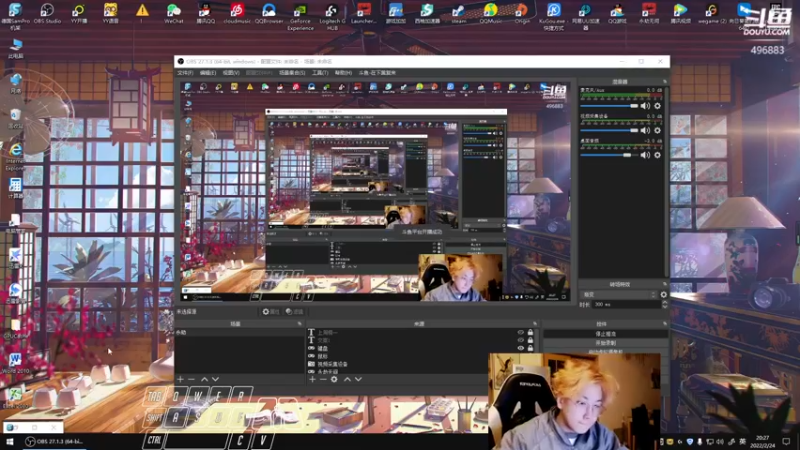Open 视频采集设备 channel gear menu

click(658, 130)
